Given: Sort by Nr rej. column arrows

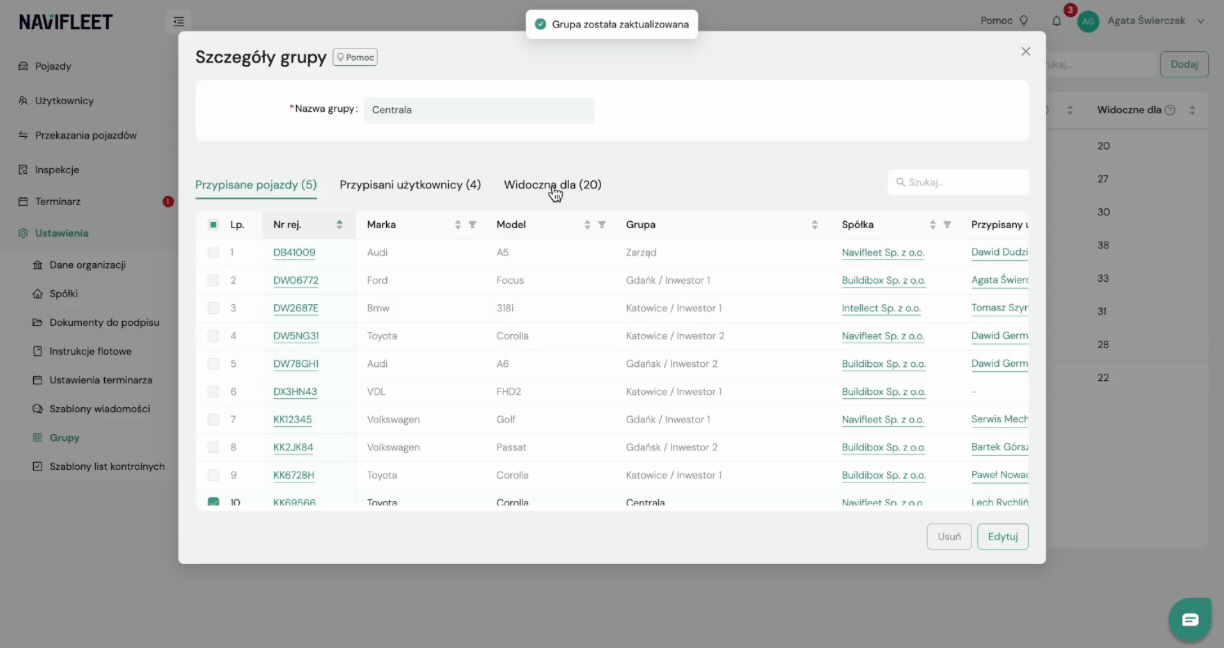Looking at the screenshot, I should (339, 225).
